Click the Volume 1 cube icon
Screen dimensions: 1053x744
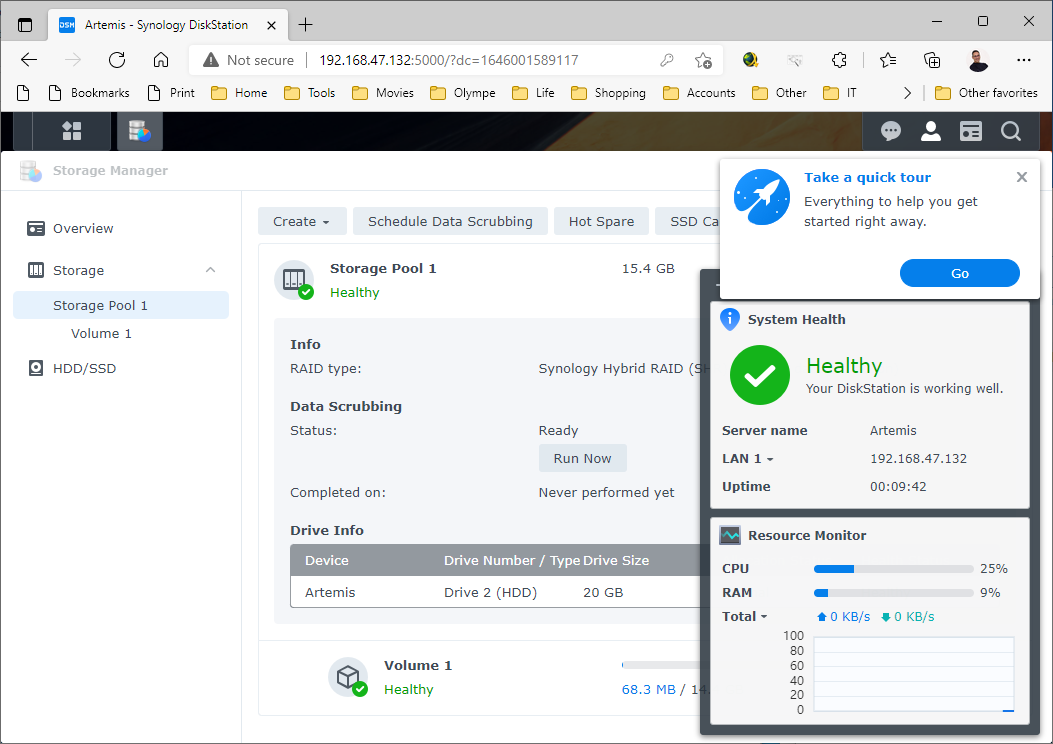point(348,677)
